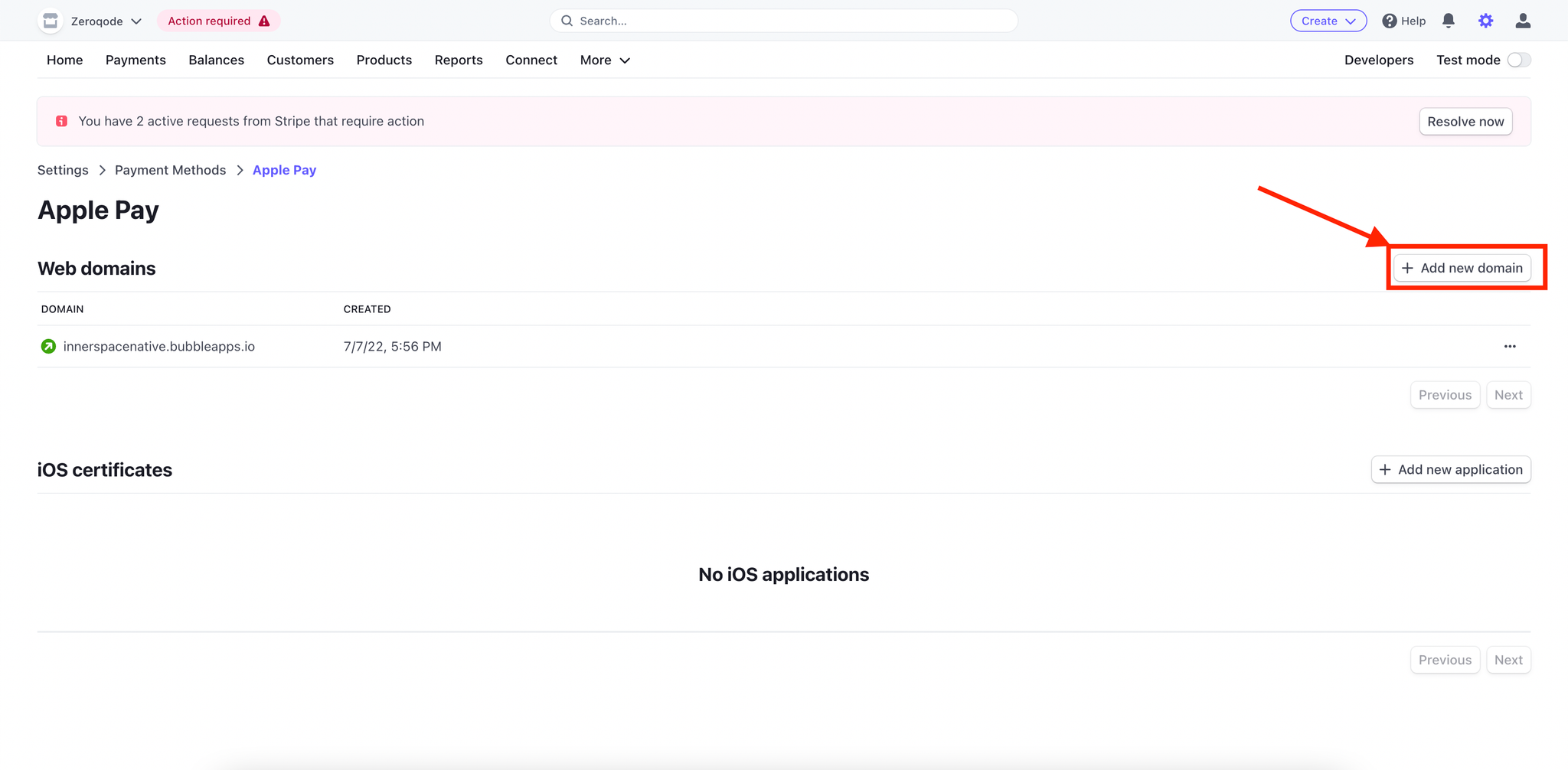The width and height of the screenshot is (1568, 770).
Task: Click the CREATED column header
Action: [367, 309]
